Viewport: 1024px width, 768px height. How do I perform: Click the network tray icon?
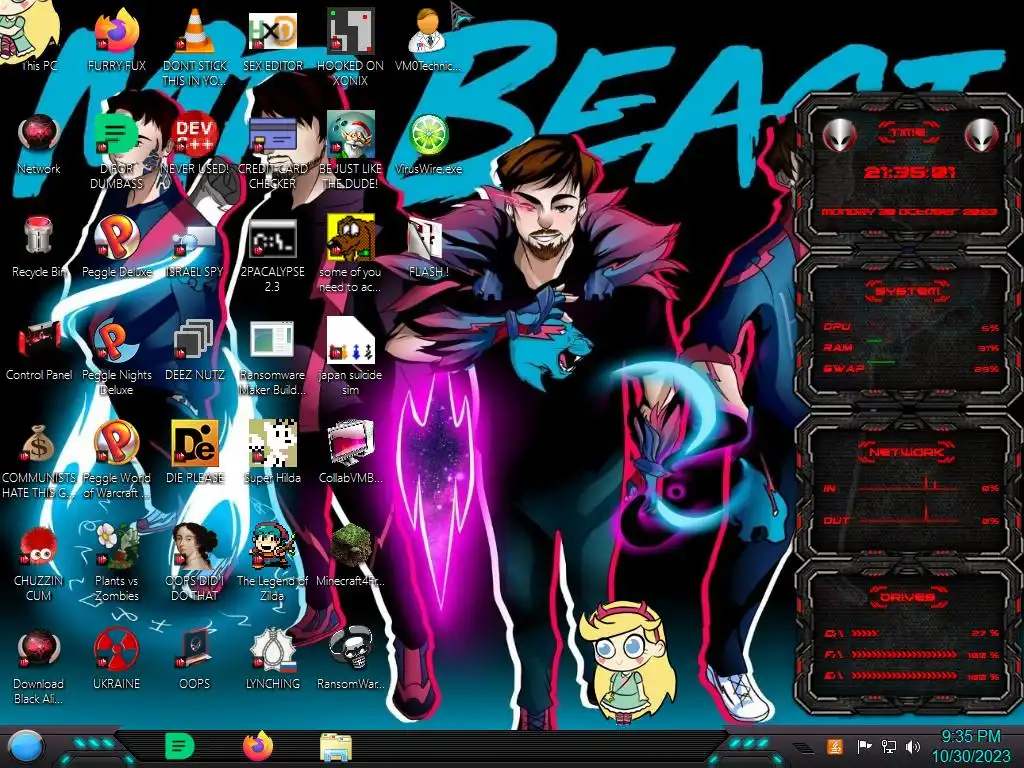(x=889, y=747)
